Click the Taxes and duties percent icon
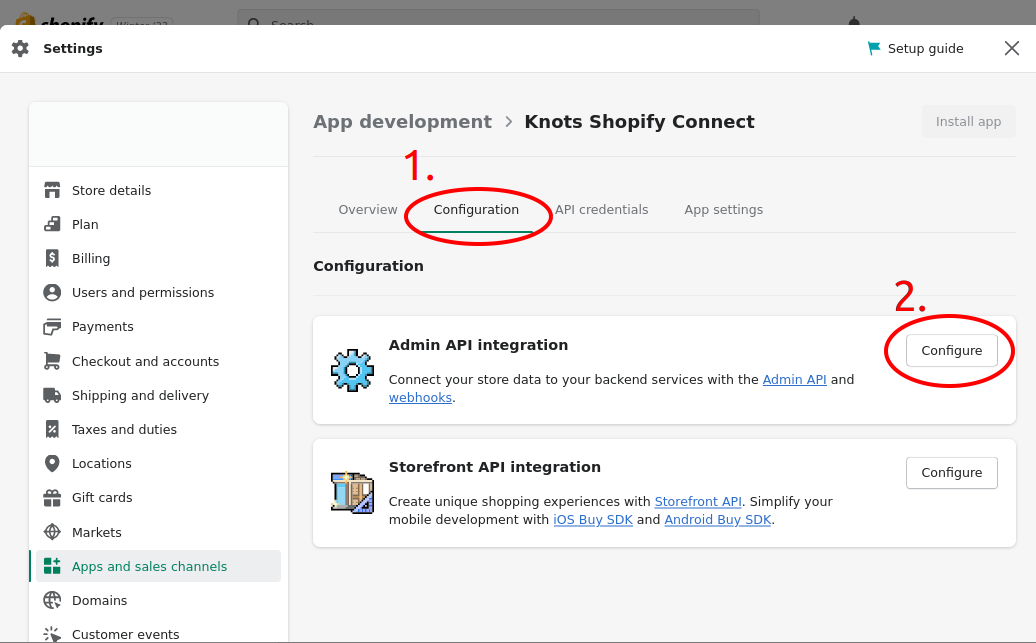1036x643 pixels. pyautogui.click(x=52, y=430)
